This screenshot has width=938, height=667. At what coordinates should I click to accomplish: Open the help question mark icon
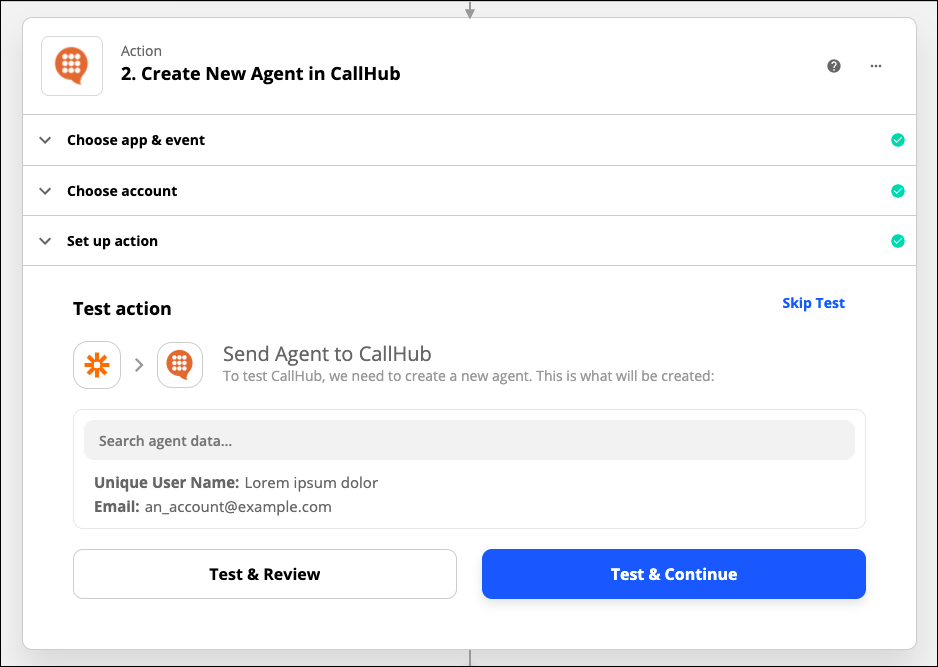coord(834,66)
